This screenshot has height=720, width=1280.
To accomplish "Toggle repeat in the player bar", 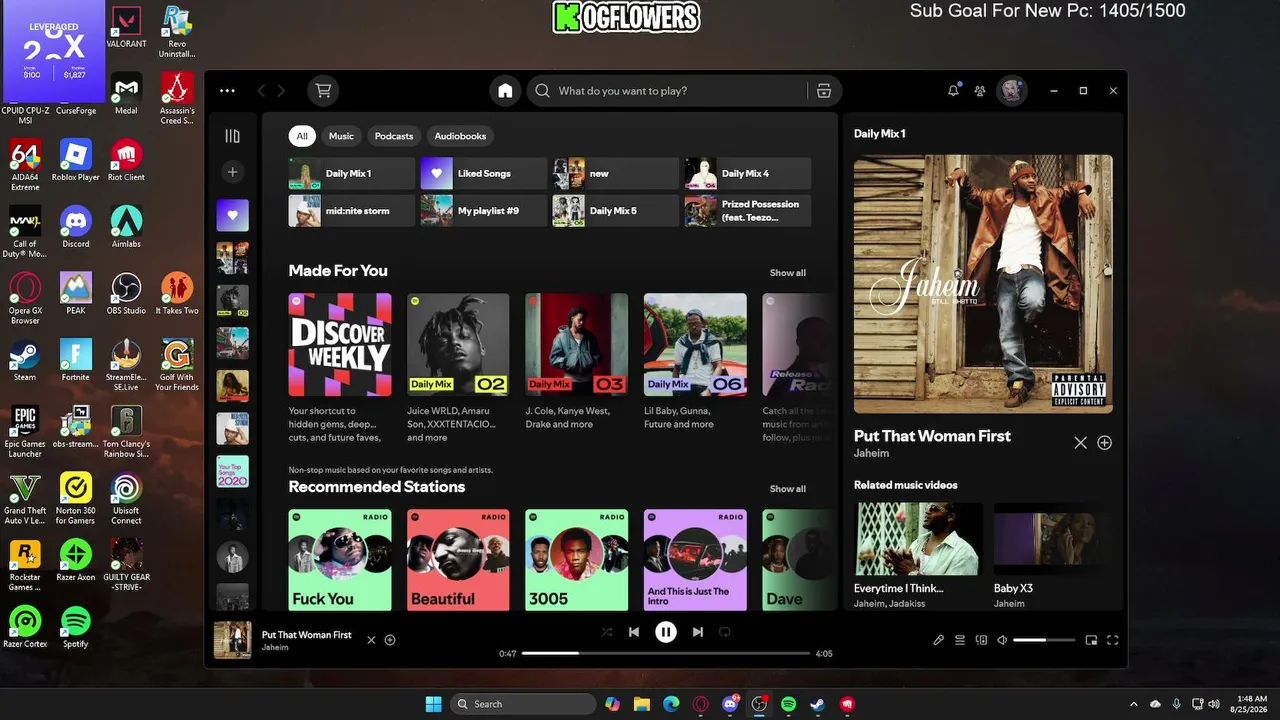I will (725, 632).
